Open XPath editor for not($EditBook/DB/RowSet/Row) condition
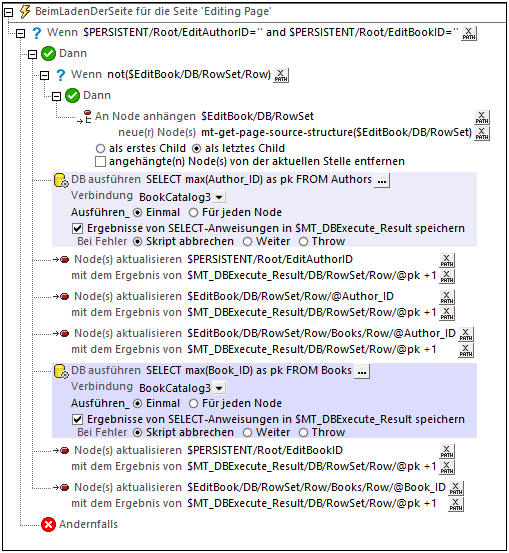The width and height of the screenshot is (509, 553). [281, 75]
